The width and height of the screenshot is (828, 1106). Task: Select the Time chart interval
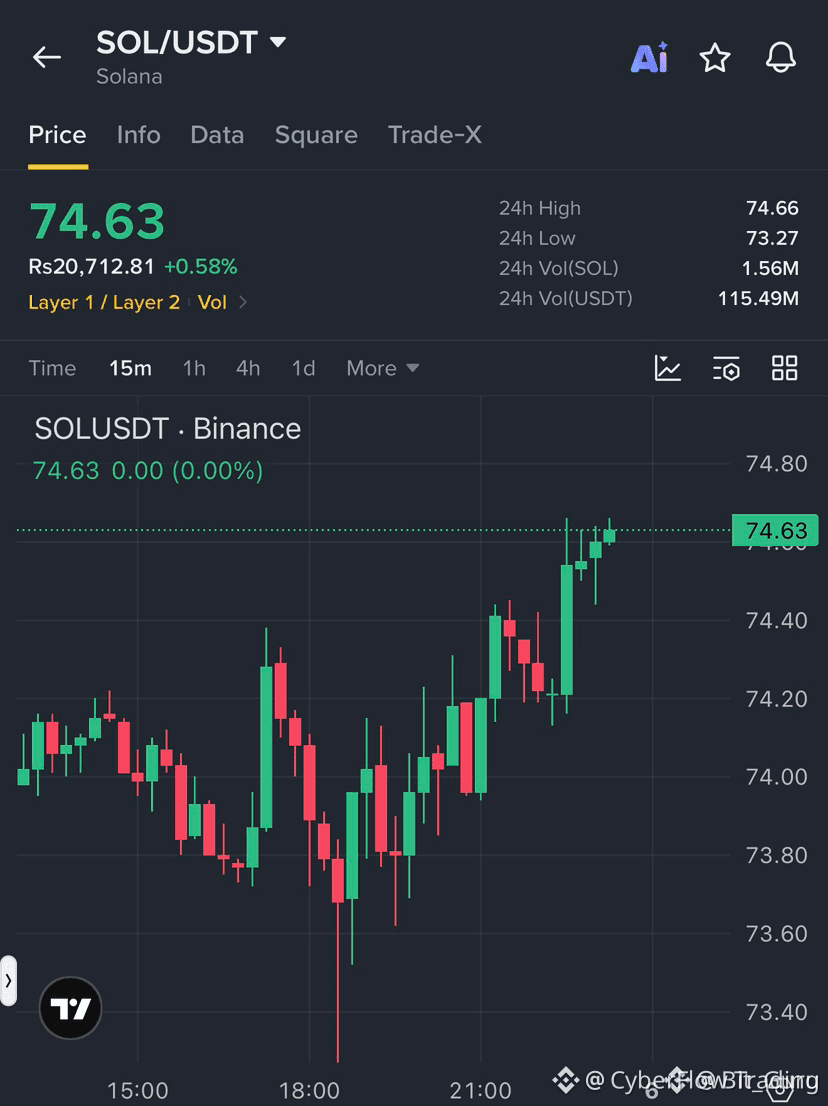pos(52,368)
